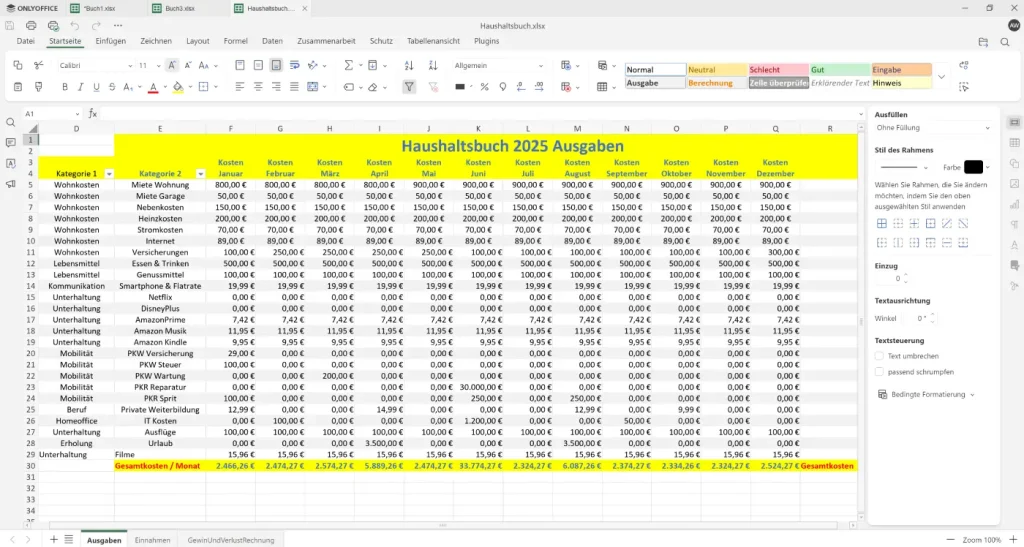The width and height of the screenshot is (1024, 547).
Task: Click the Strikethrough icon
Action: click(112, 87)
